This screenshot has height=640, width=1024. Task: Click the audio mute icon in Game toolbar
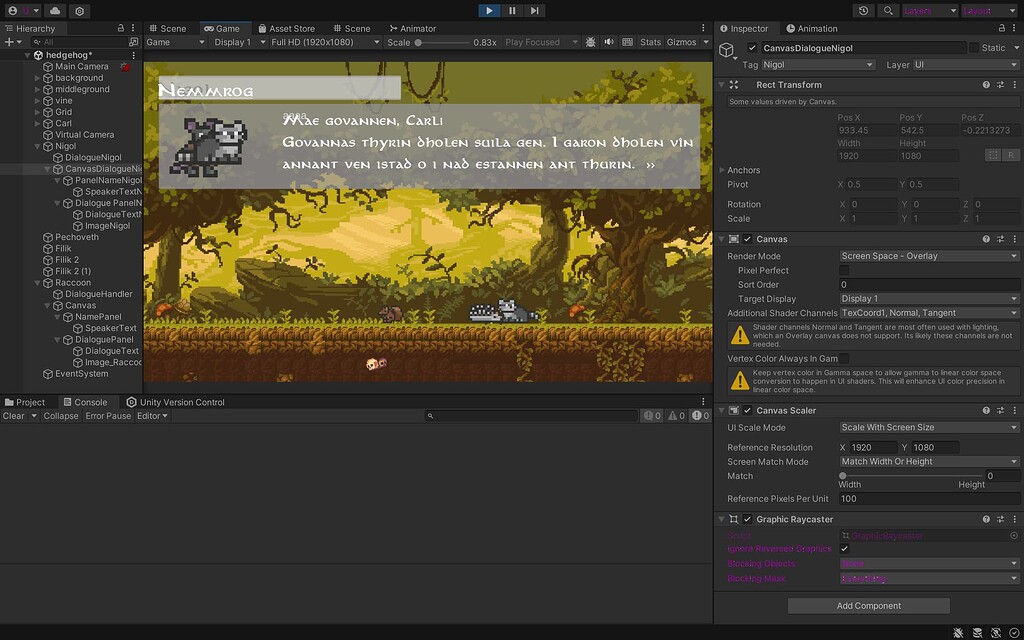[x=610, y=42]
